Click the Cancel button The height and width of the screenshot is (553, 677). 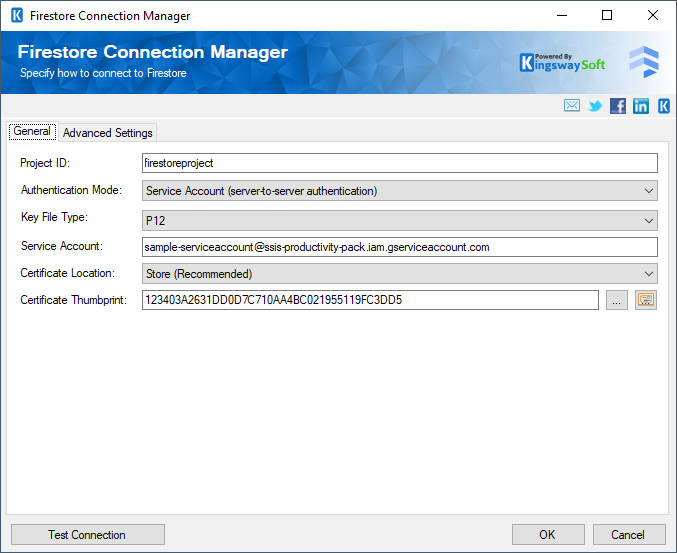(629, 534)
